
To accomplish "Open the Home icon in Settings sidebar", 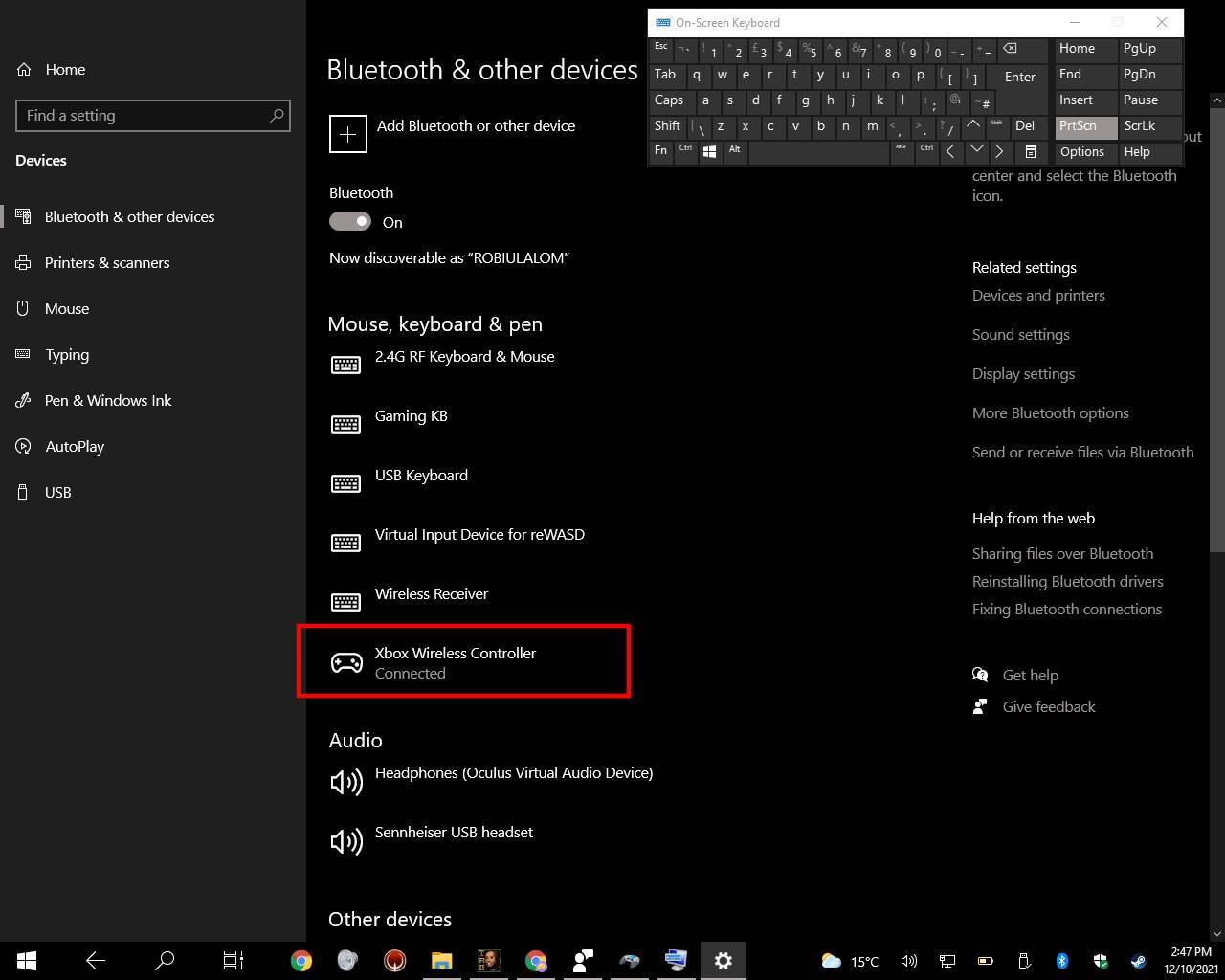I will [x=24, y=69].
